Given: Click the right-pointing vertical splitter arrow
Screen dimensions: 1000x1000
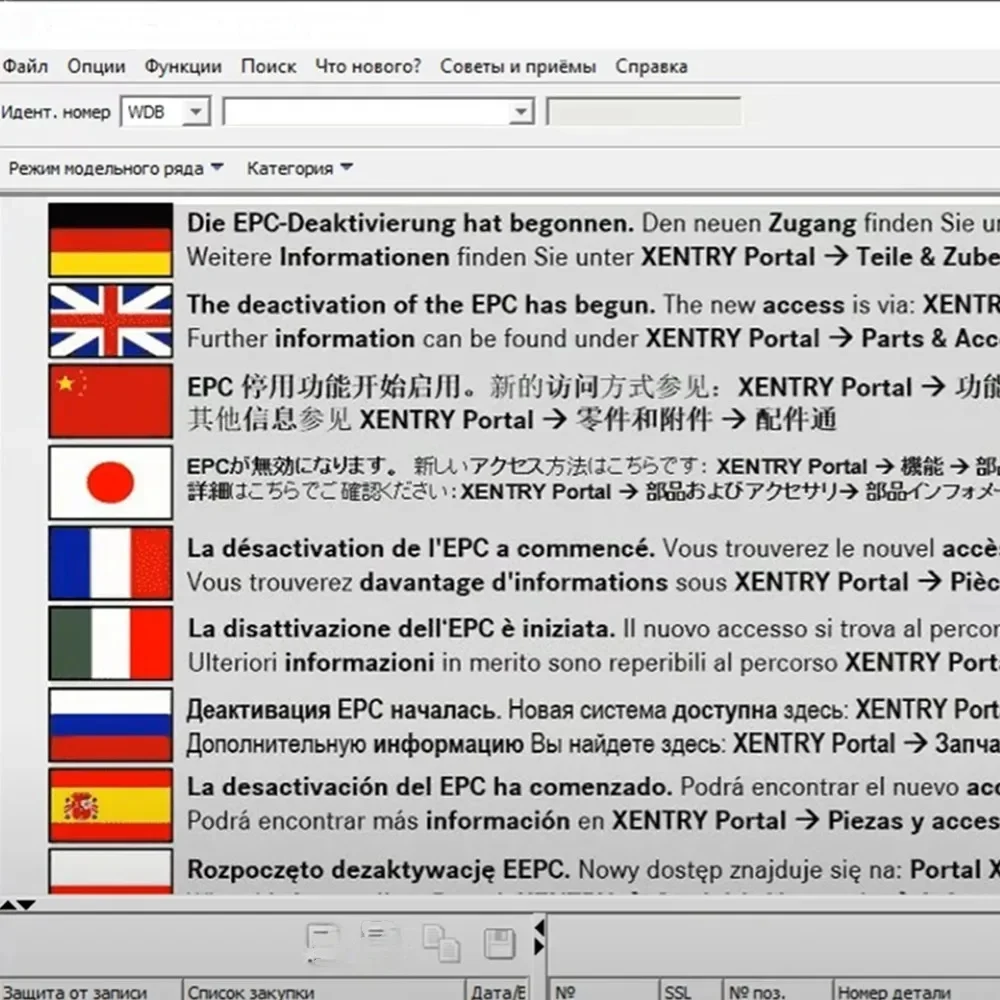Looking at the screenshot, I should pos(540,946).
